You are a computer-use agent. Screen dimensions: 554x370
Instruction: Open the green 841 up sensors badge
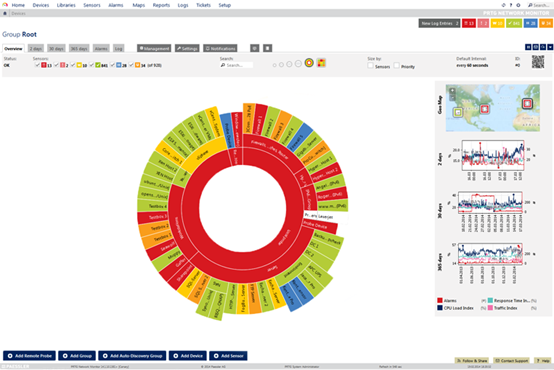point(514,23)
